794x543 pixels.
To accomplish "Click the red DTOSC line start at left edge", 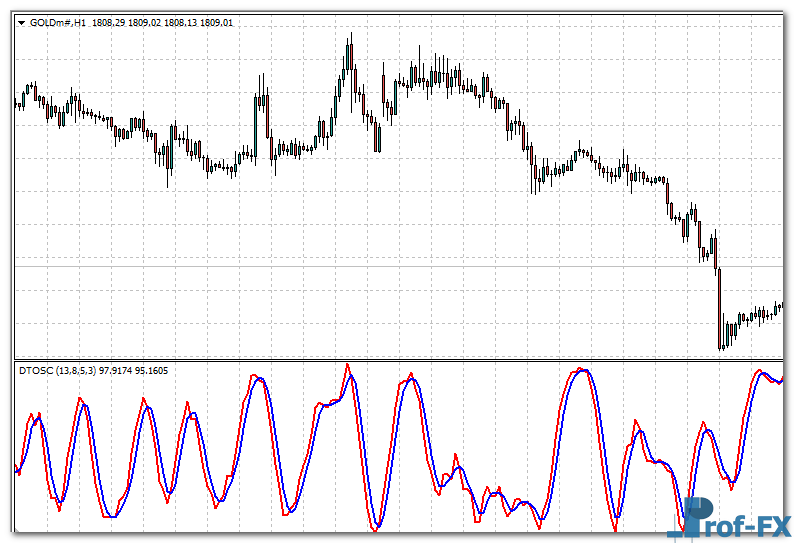I will 17,468.
